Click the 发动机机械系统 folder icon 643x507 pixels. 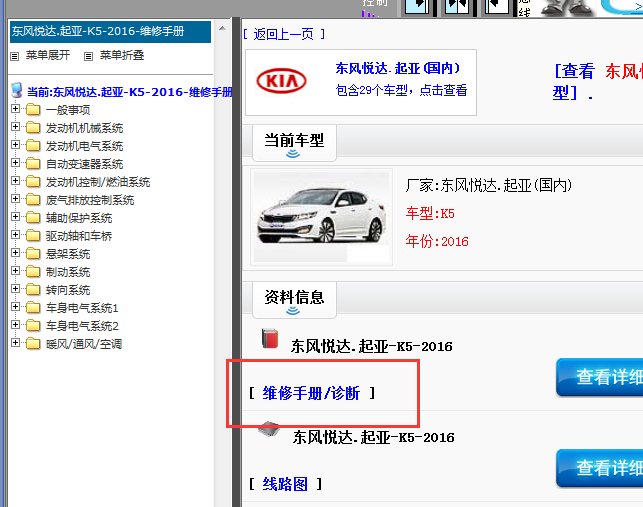[x=33, y=128]
